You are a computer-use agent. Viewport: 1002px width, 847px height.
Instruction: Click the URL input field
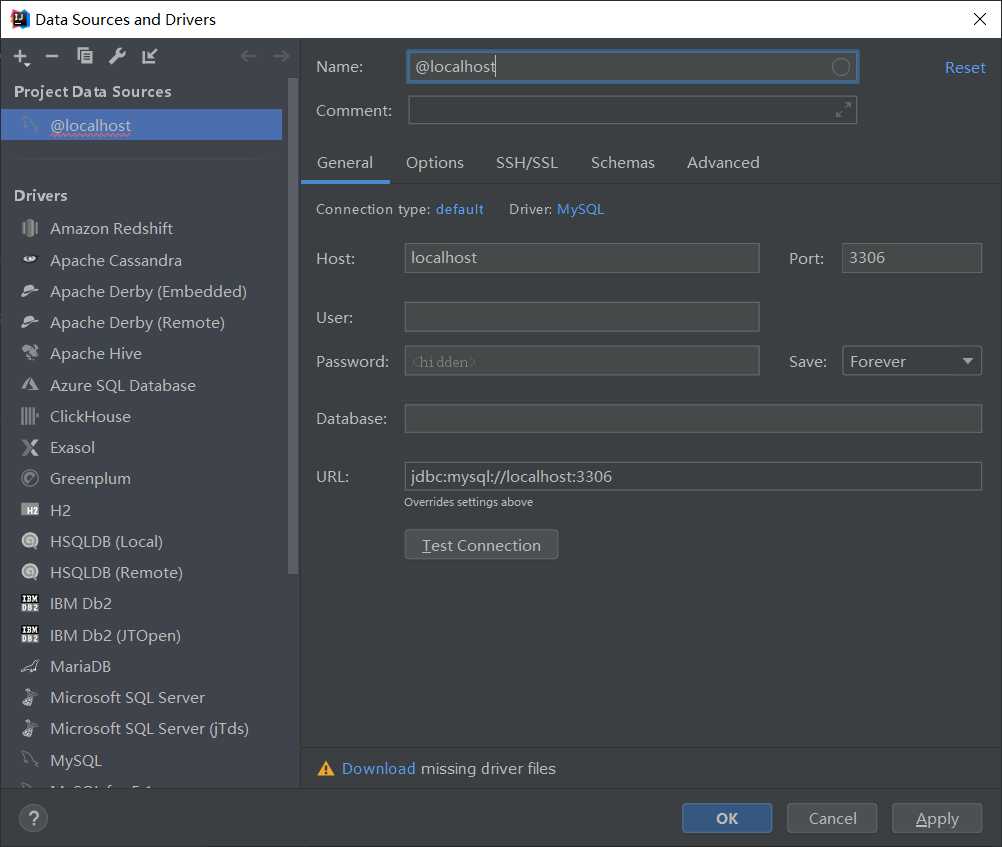693,476
